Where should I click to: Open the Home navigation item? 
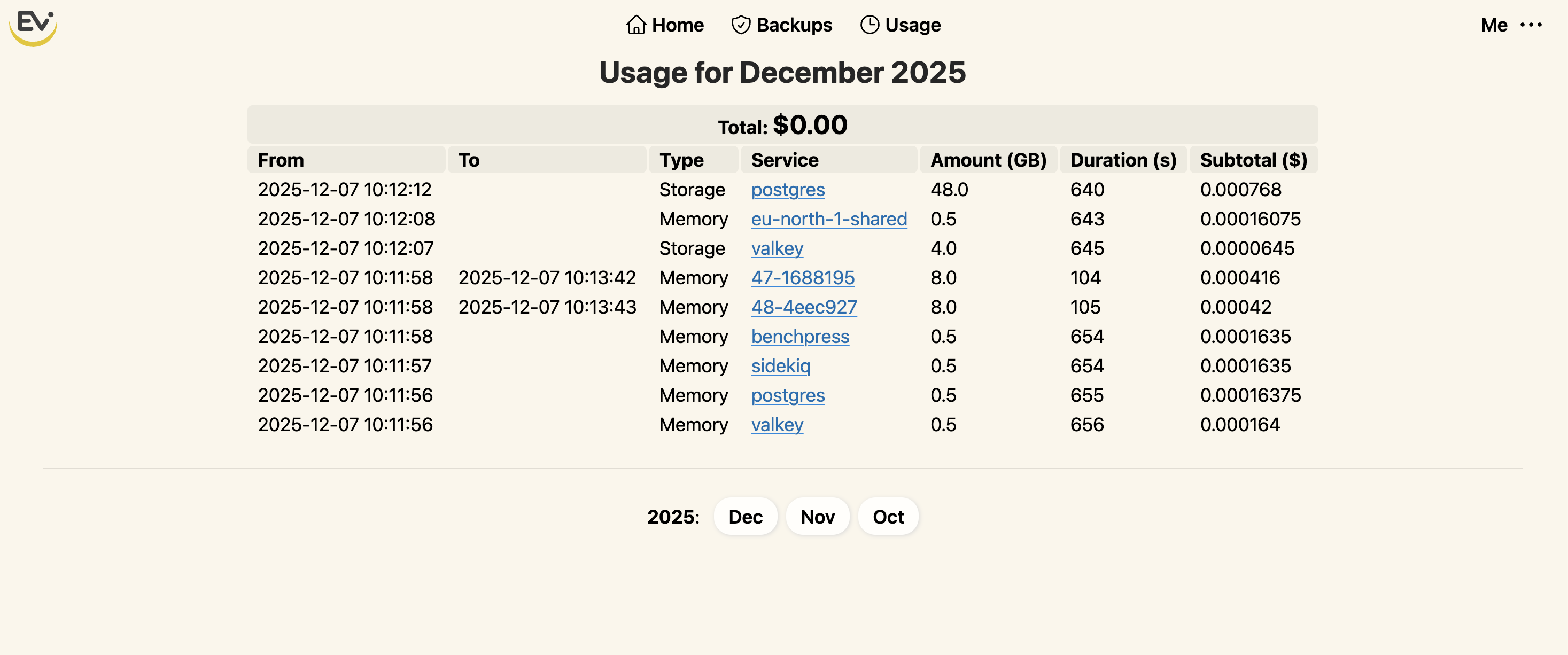pyautogui.click(x=677, y=25)
